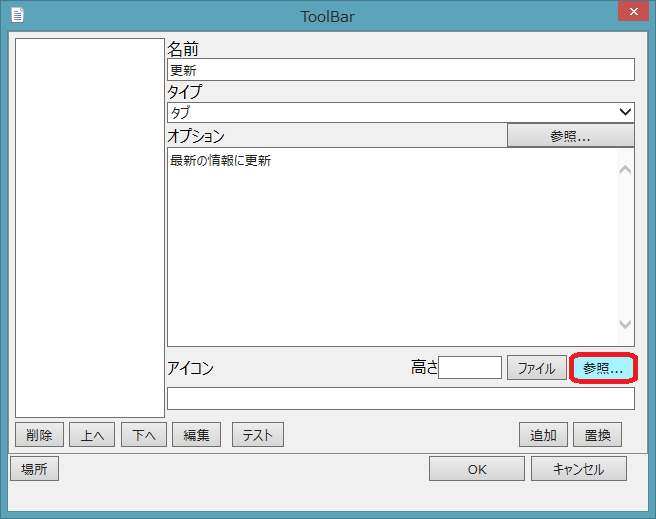Run the テスト button
The image size is (656, 519).
coord(258,435)
